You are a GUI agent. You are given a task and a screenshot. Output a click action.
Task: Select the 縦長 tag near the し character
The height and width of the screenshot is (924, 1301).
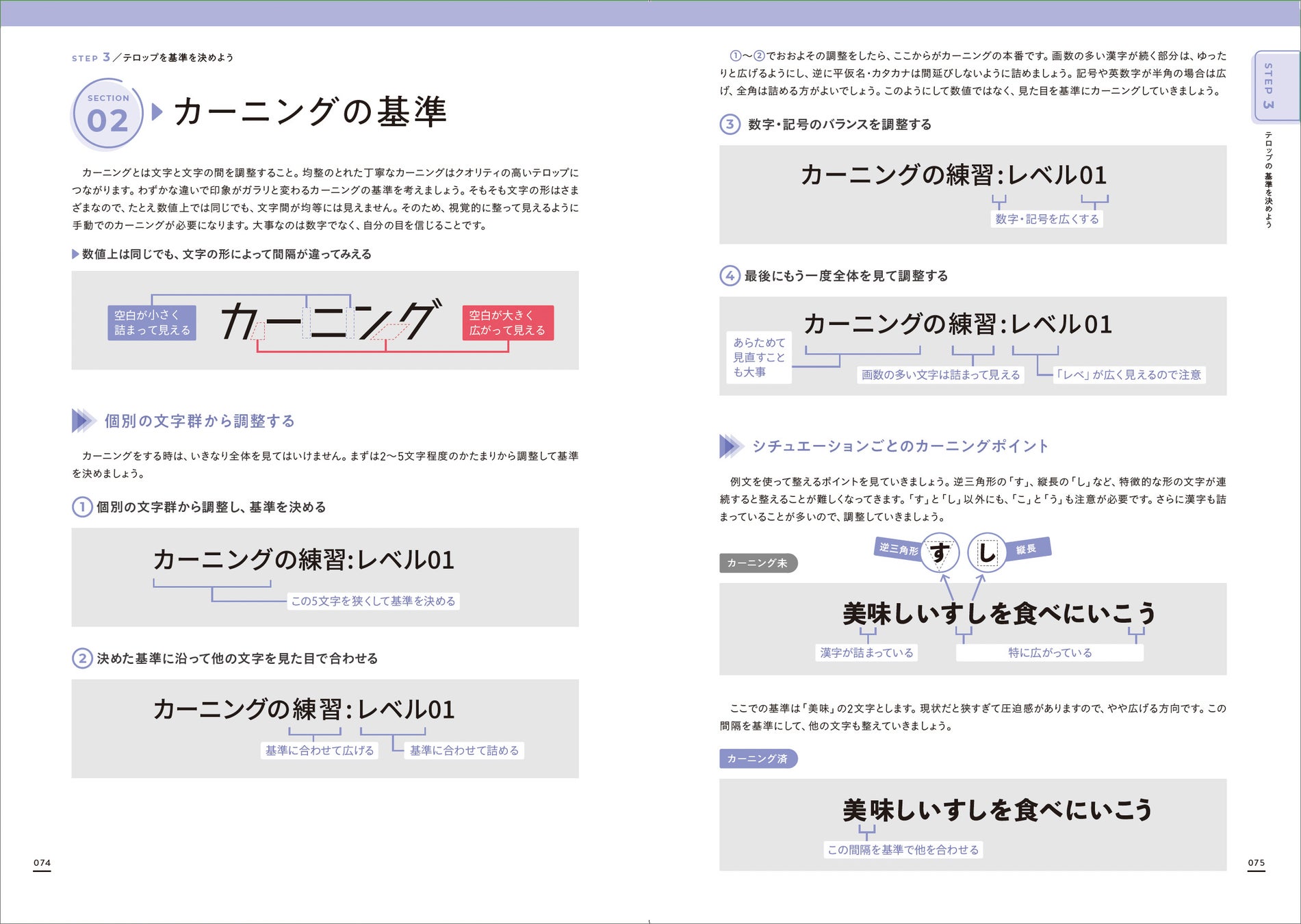pyautogui.click(x=1025, y=549)
